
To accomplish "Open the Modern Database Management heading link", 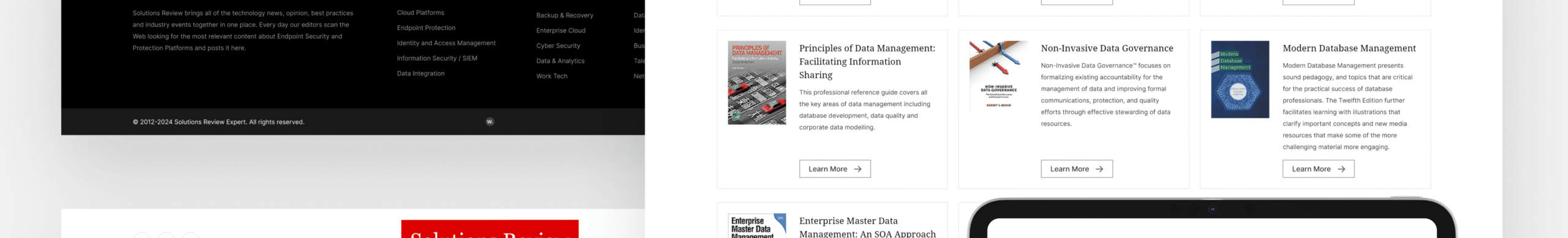I will 1349,48.
